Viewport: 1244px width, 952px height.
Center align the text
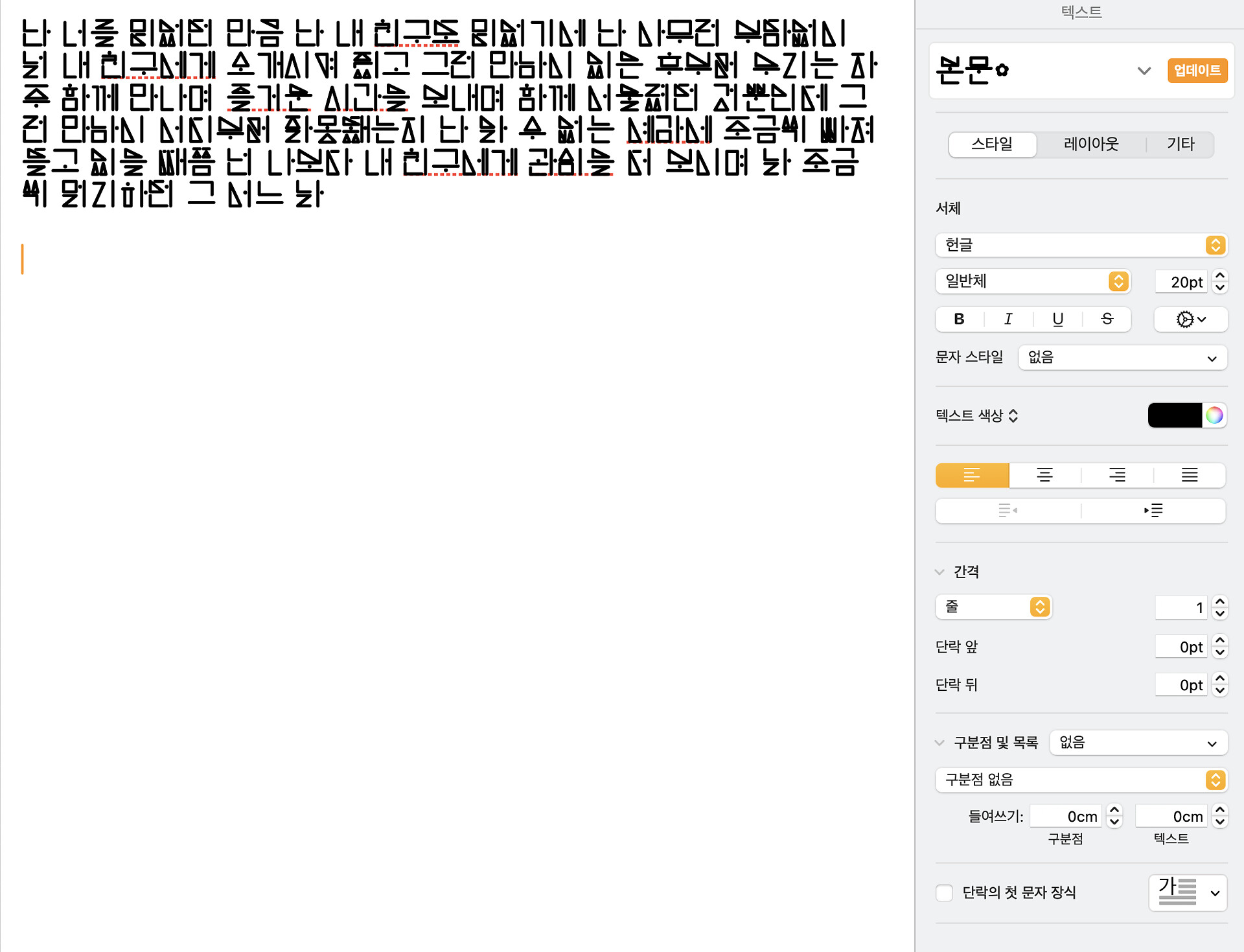point(1044,475)
